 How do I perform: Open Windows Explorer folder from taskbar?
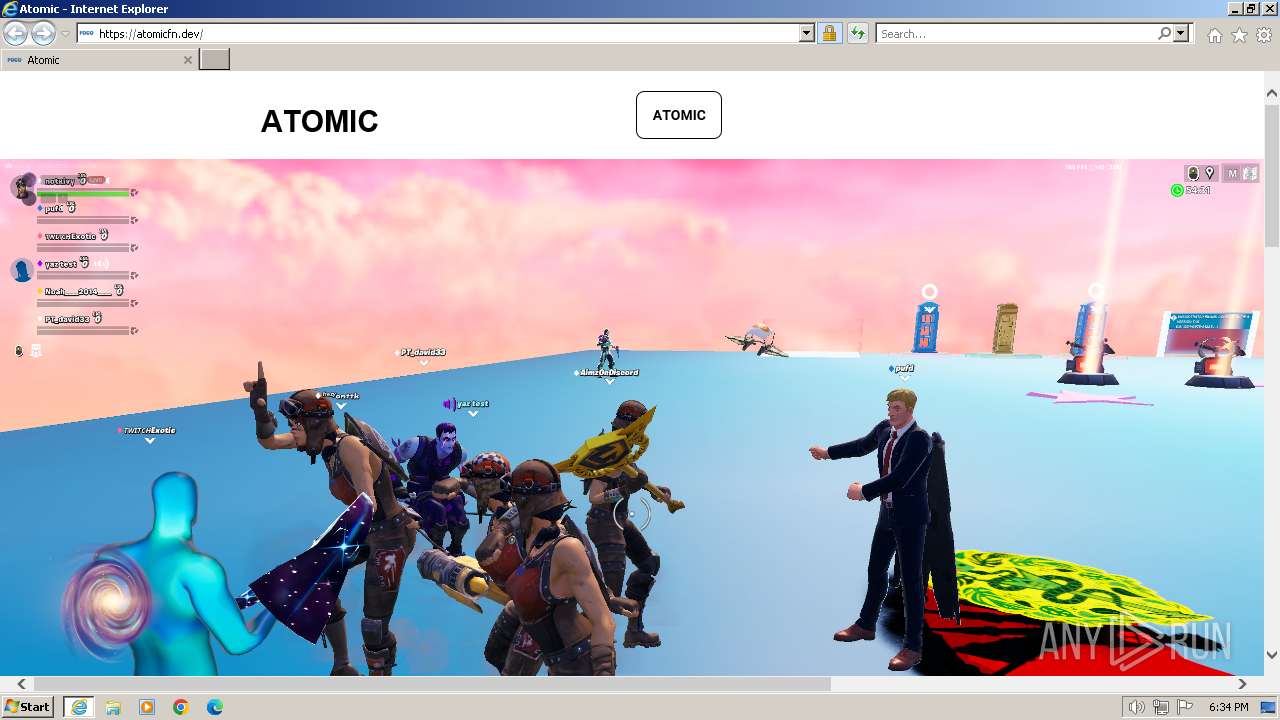pyautogui.click(x=112, y=707)
